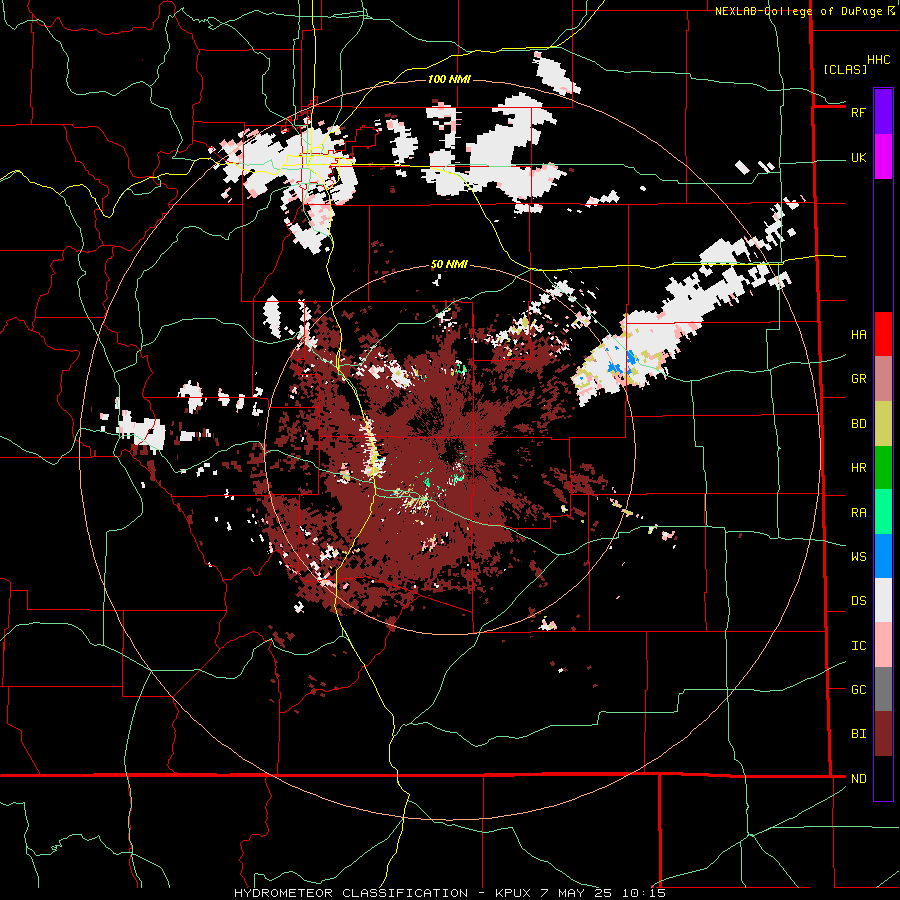Click the ND black swatch in legend

pyautogui.click(x=883, y=778)
